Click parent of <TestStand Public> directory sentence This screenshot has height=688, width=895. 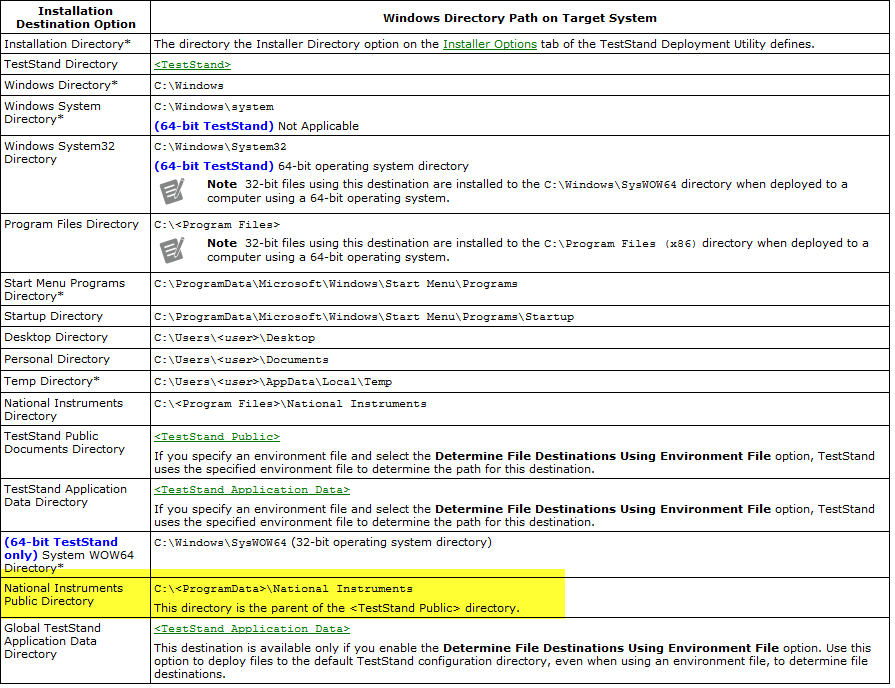click(x=337, y=609)
